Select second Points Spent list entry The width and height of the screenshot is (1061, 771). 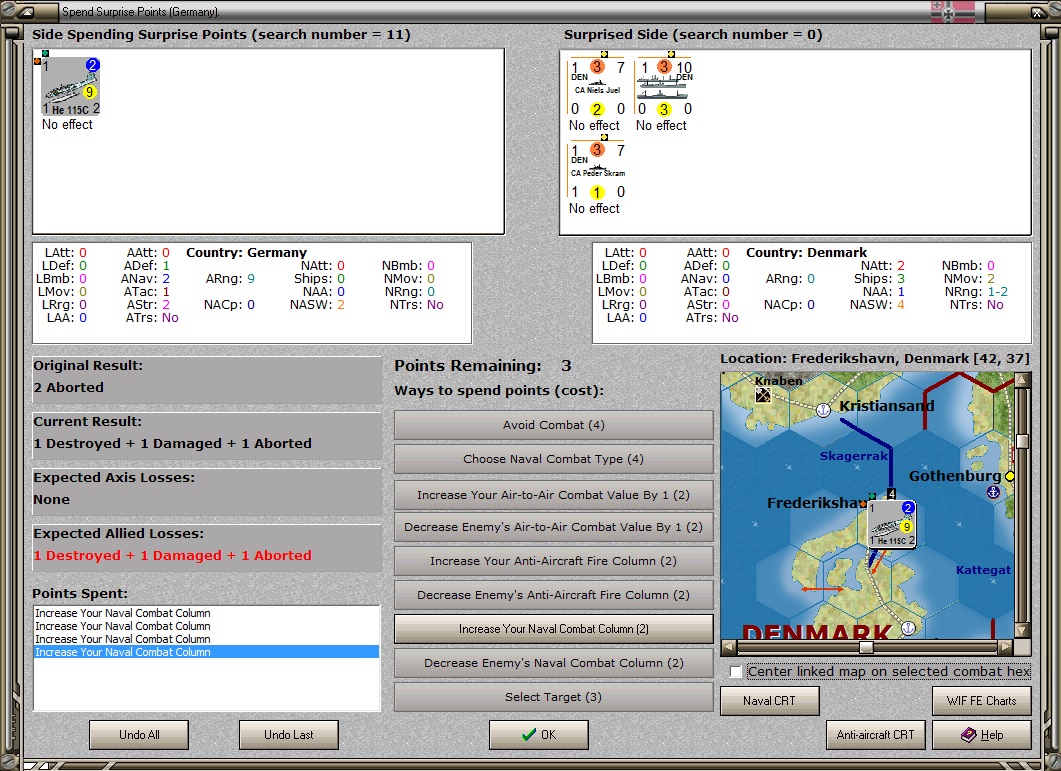coord(206,626)
